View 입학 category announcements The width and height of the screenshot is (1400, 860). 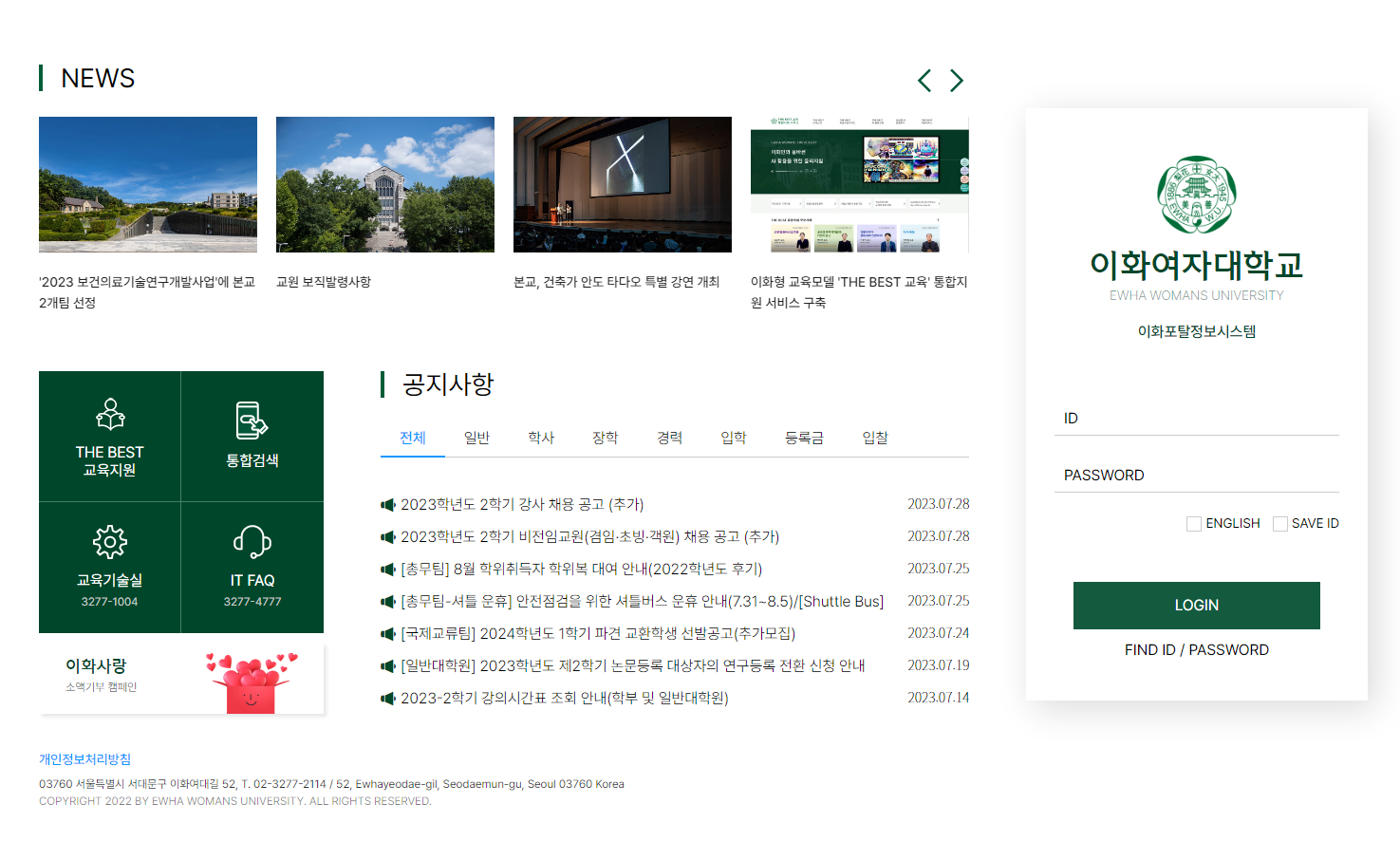point(732,438)
